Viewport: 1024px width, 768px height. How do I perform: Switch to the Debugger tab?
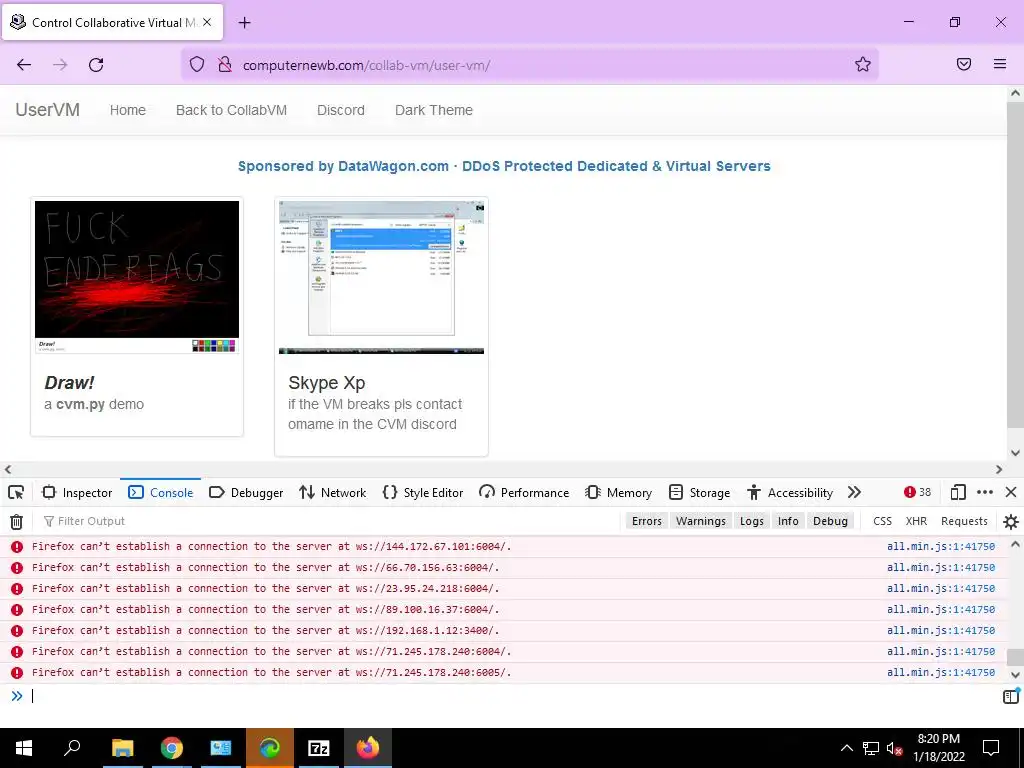pyautogui.click(x=246, y=492)
